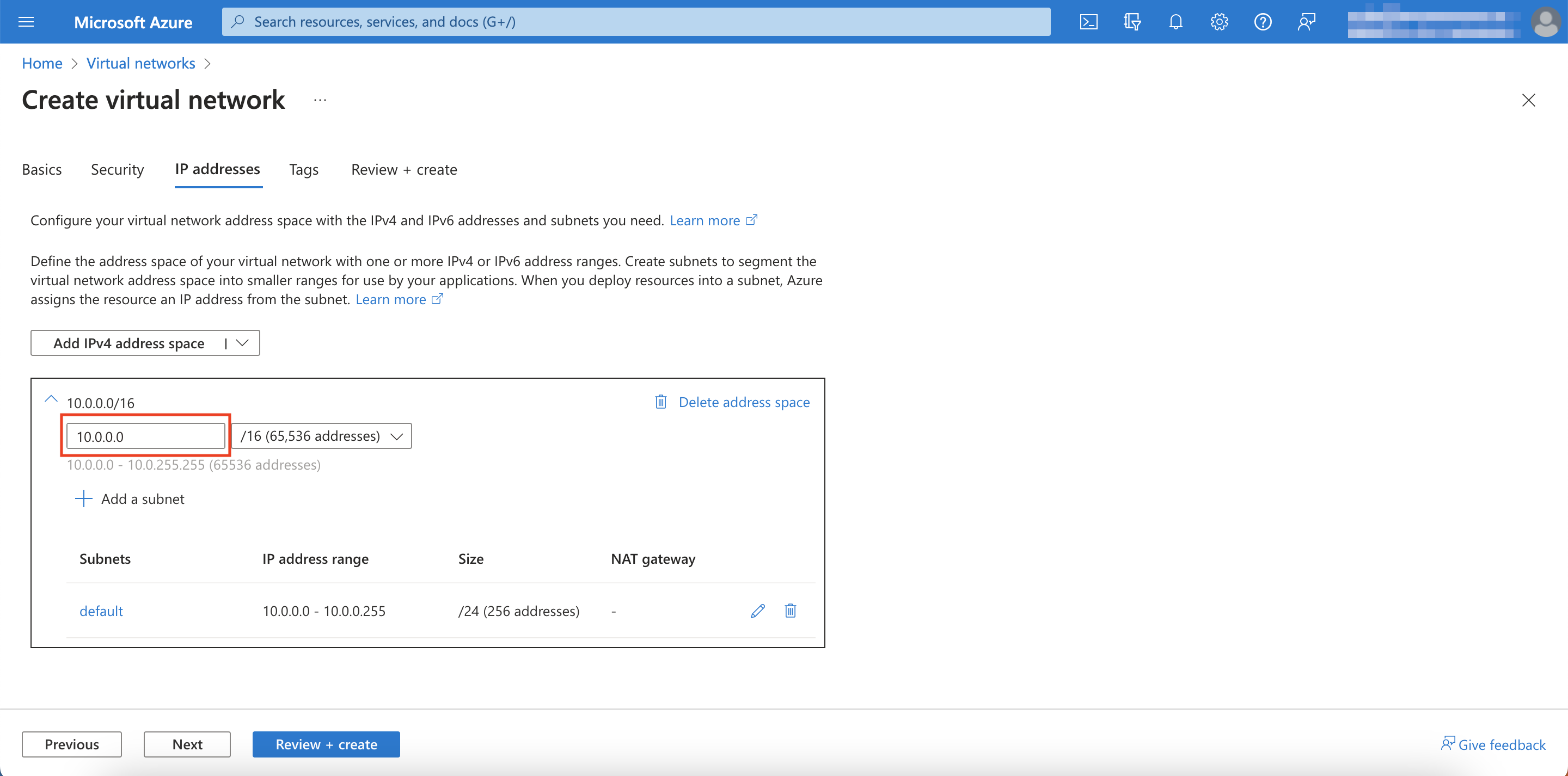Click the Next button
The width and height of the screenshot is (1568, 776).
187,744
